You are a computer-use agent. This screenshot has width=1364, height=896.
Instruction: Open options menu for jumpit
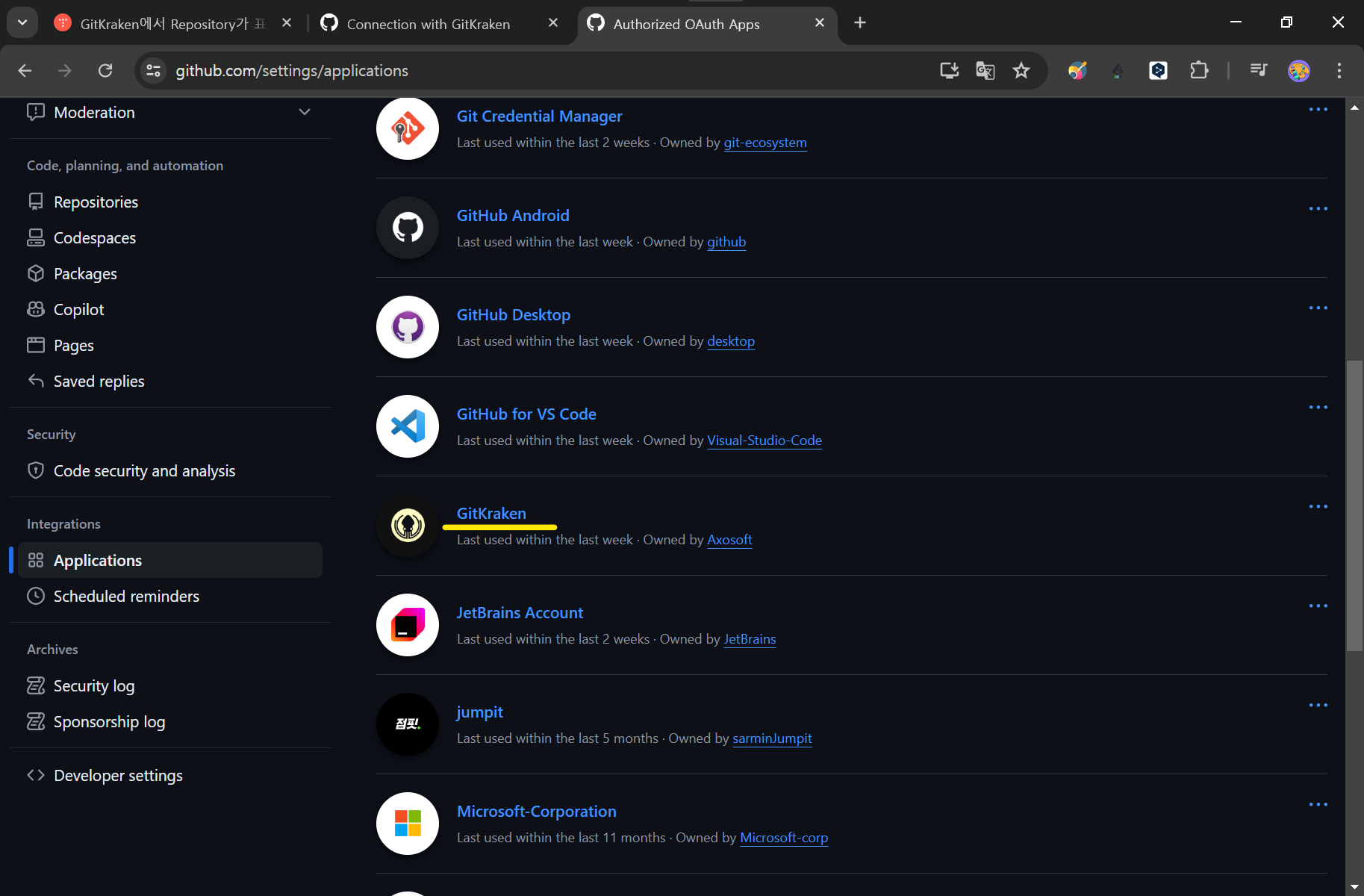point(1318,706)
